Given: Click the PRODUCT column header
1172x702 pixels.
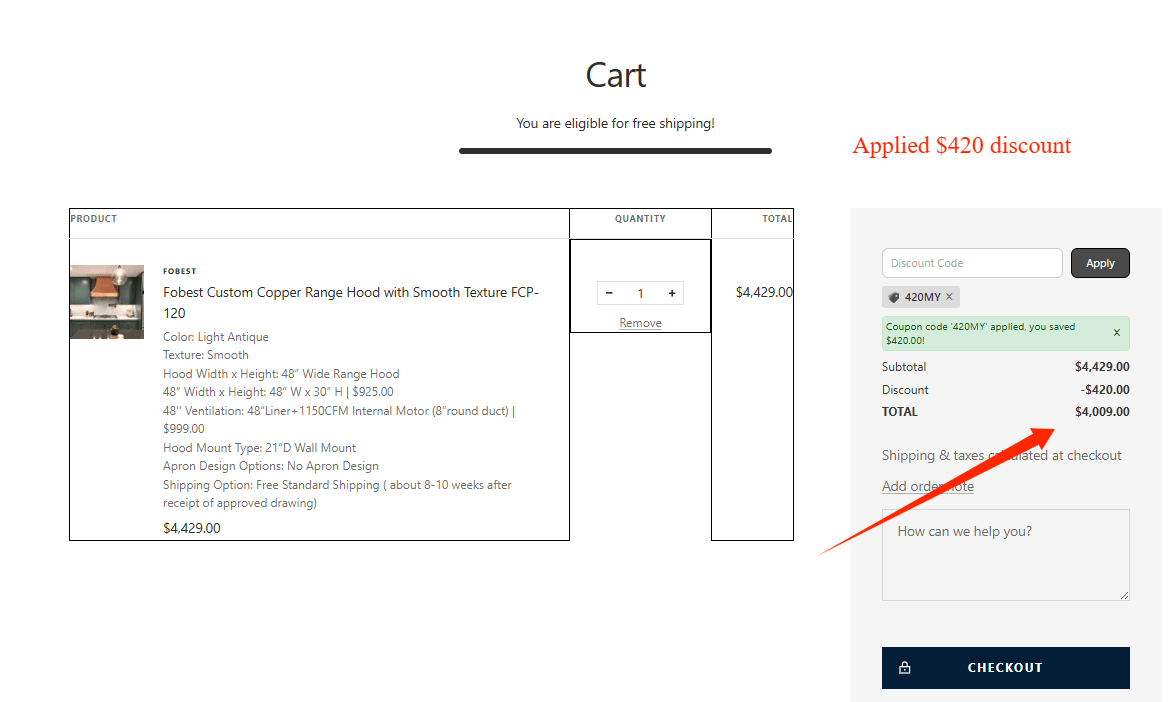Looking at the screenshot, I should pyautogui.click(x=93, y=218).
